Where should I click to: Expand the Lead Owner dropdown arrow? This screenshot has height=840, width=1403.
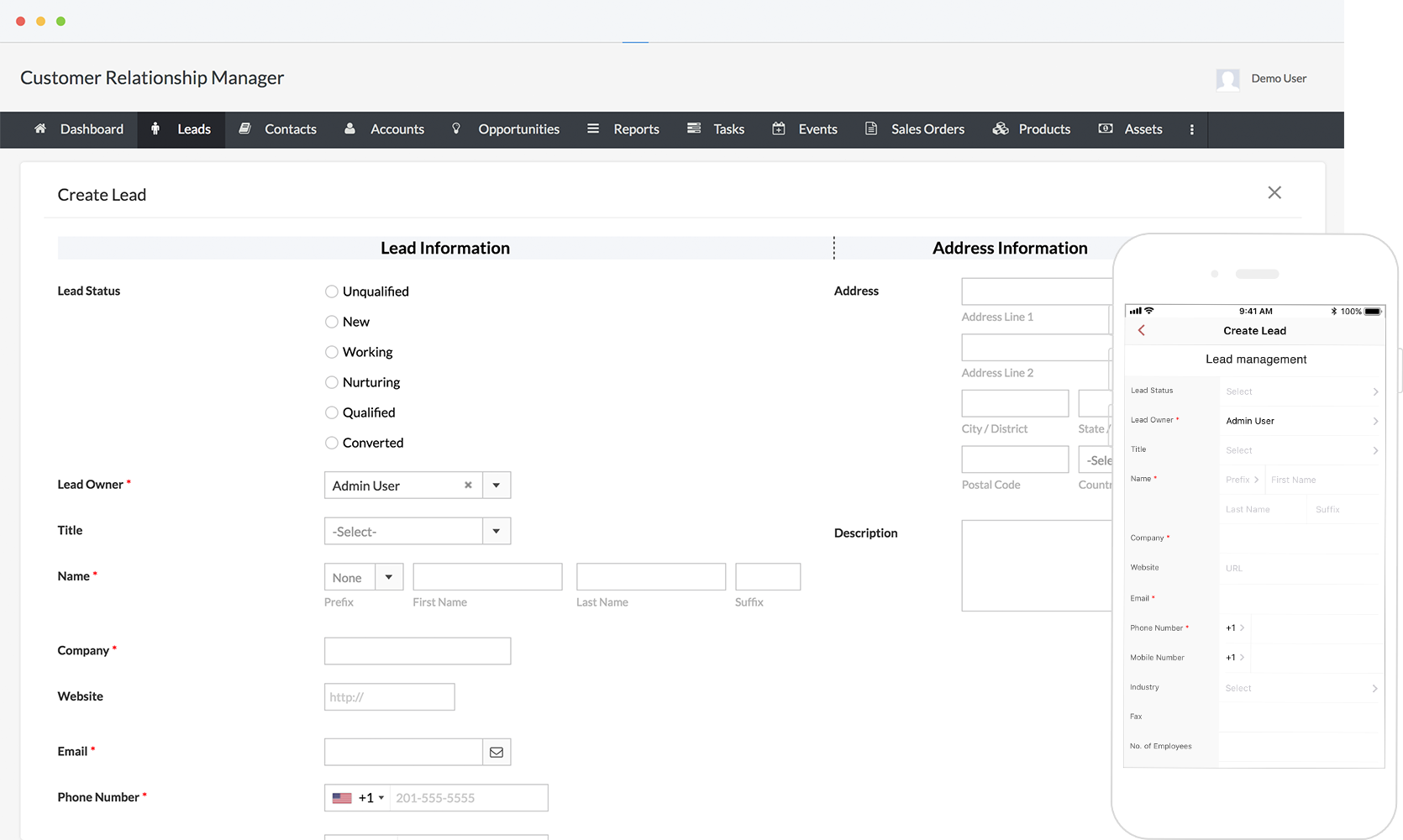497,485
